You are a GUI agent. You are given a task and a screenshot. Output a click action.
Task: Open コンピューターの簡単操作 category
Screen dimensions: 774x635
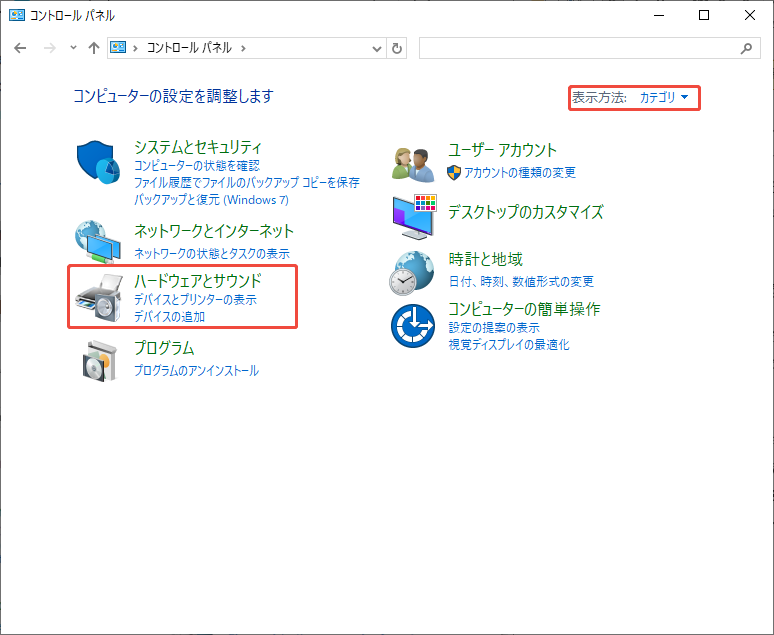coord(524,309)
